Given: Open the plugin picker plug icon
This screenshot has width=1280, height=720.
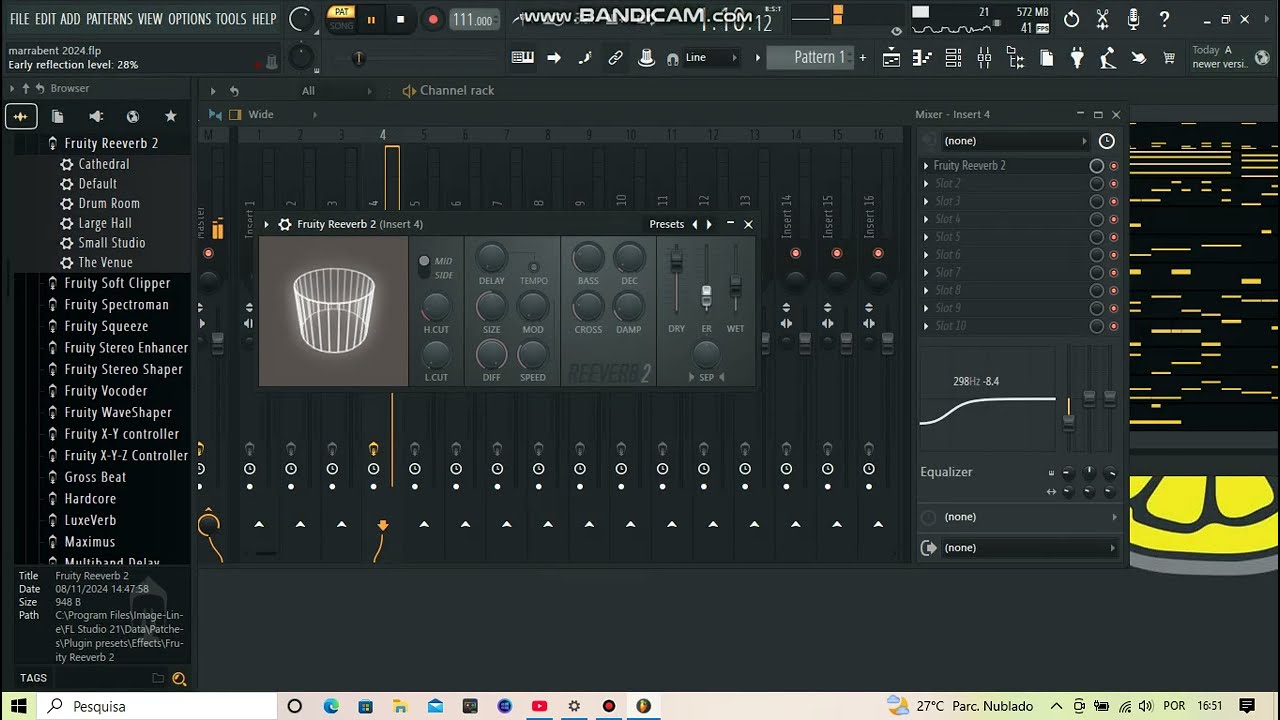Looking at the screenshot, I should [1077, 58].
